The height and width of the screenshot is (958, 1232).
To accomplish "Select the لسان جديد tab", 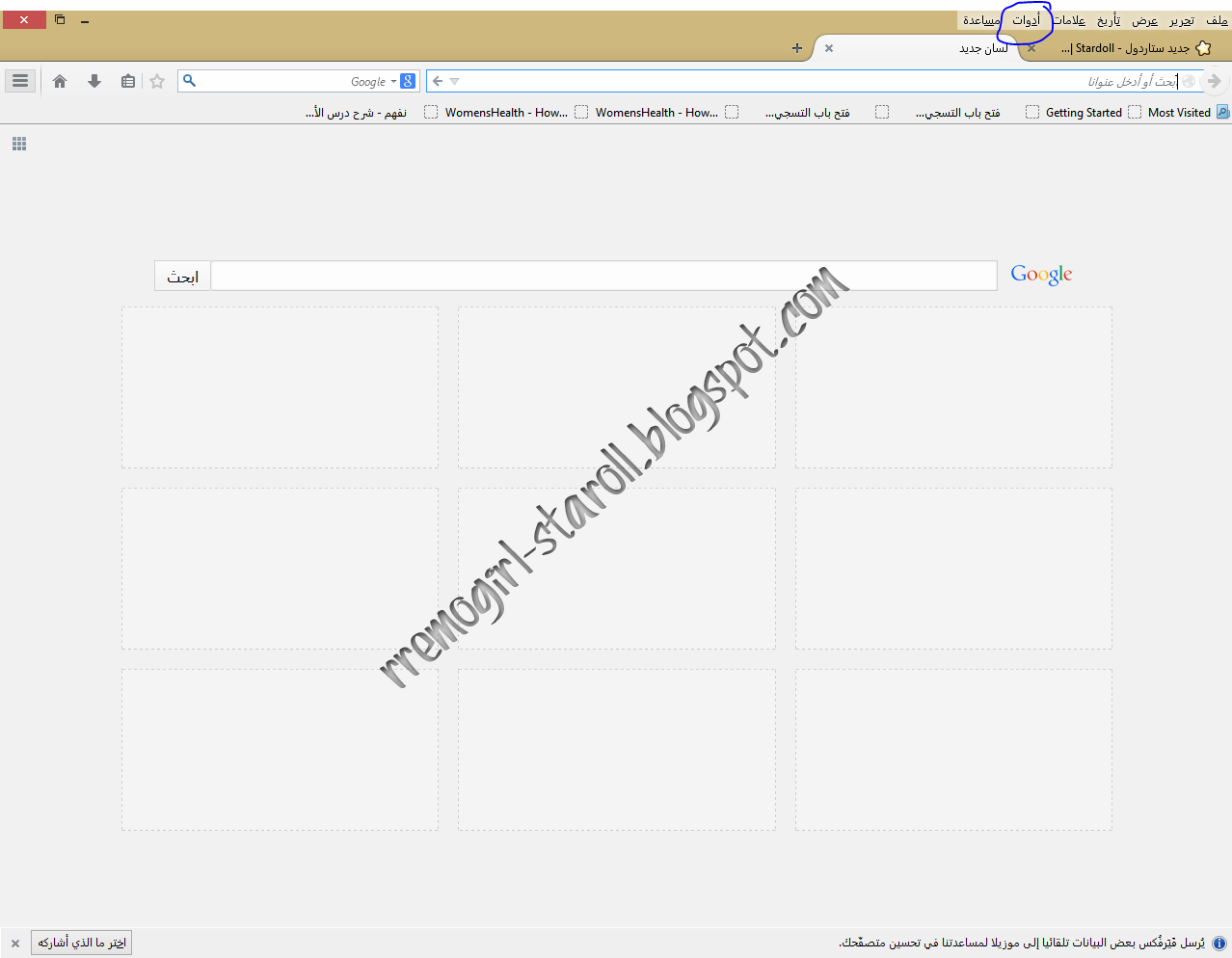I will point(918,48).
